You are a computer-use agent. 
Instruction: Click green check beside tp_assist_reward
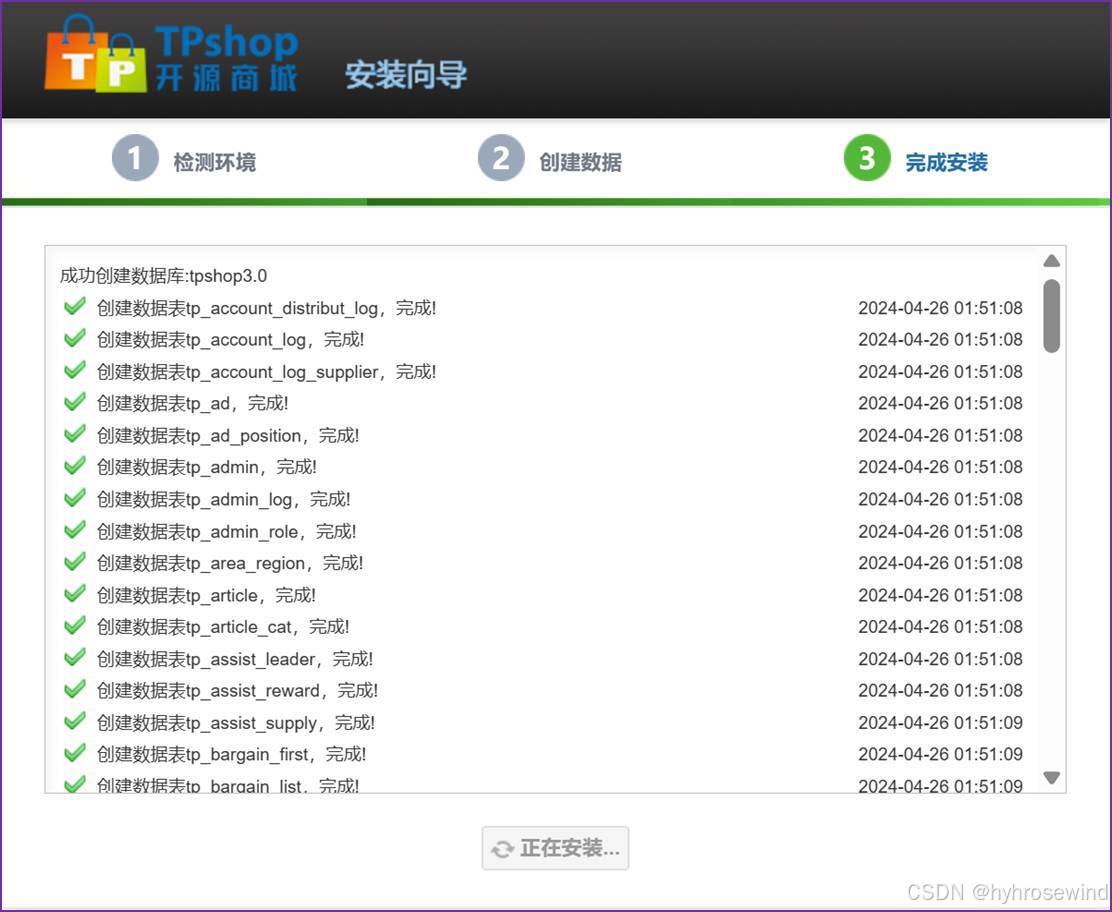coord(74,689)
